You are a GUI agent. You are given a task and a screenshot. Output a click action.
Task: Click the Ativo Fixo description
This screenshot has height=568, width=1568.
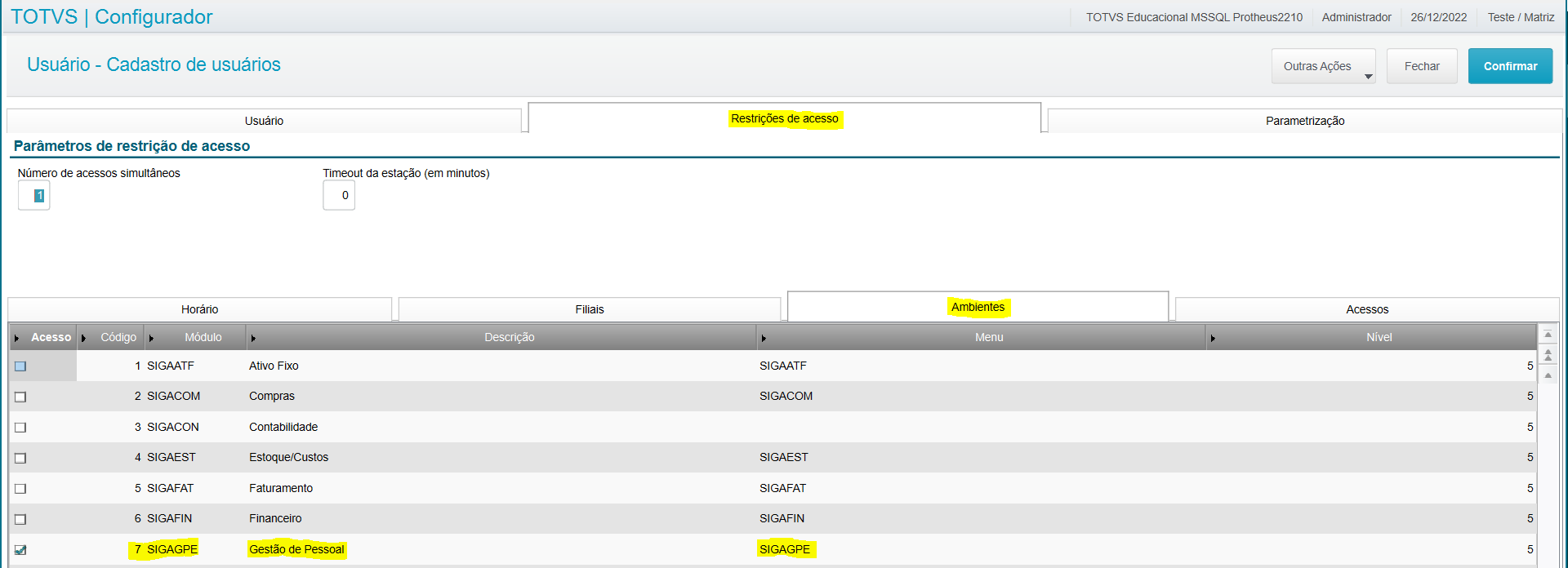click(x=274, y=366)
